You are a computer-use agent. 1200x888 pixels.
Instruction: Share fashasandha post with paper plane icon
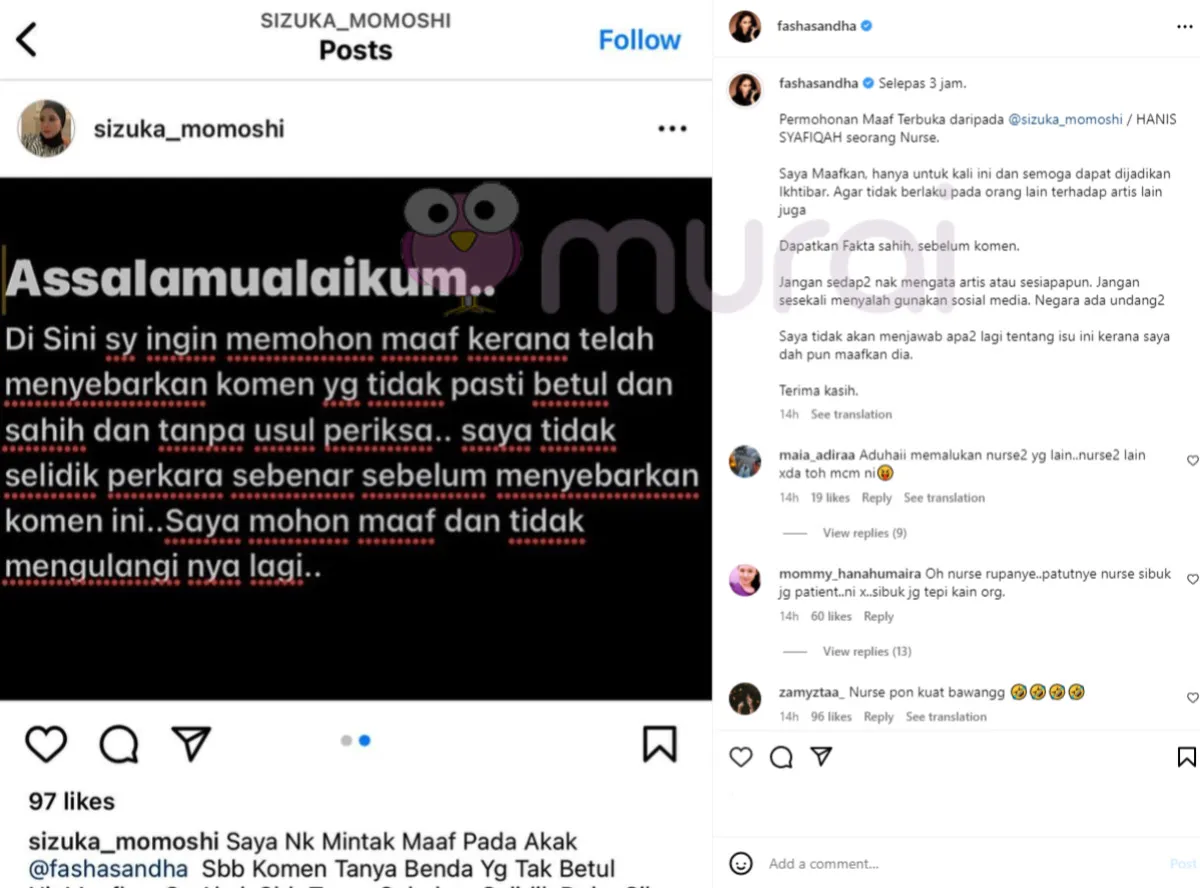(821, 756)
